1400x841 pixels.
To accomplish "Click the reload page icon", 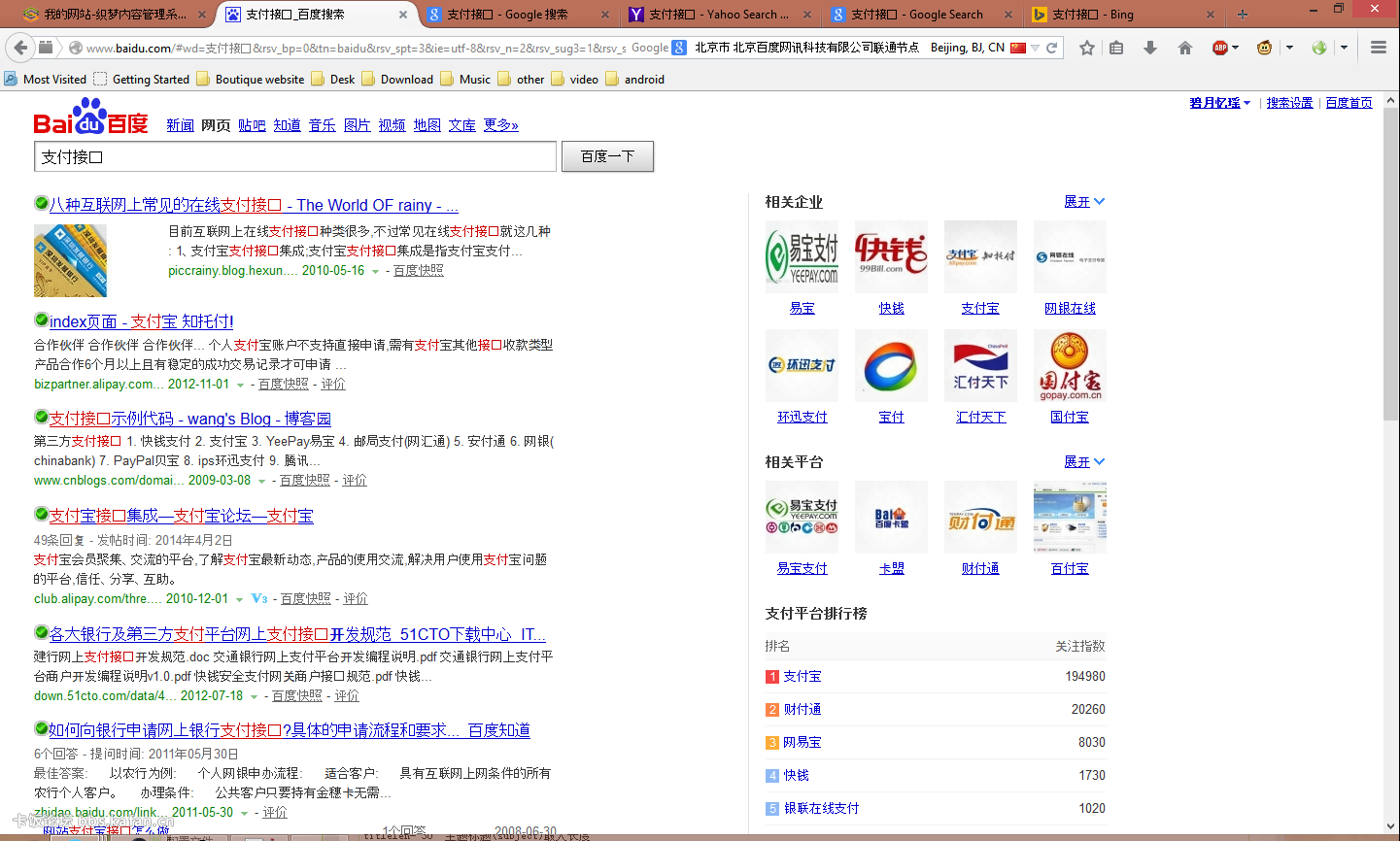I will click(x=1051, y=48).
